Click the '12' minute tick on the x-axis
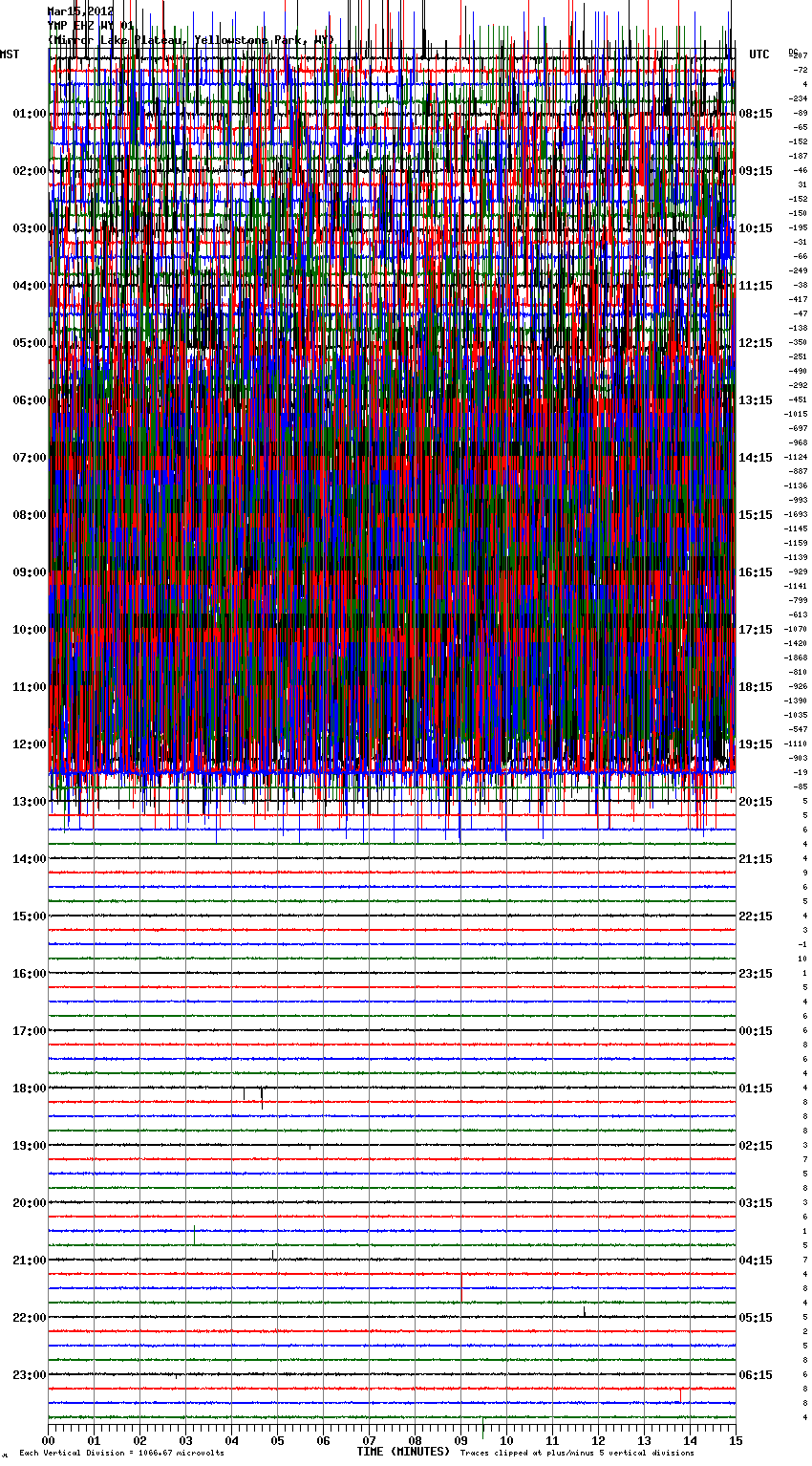 (x=598, y=1440)
